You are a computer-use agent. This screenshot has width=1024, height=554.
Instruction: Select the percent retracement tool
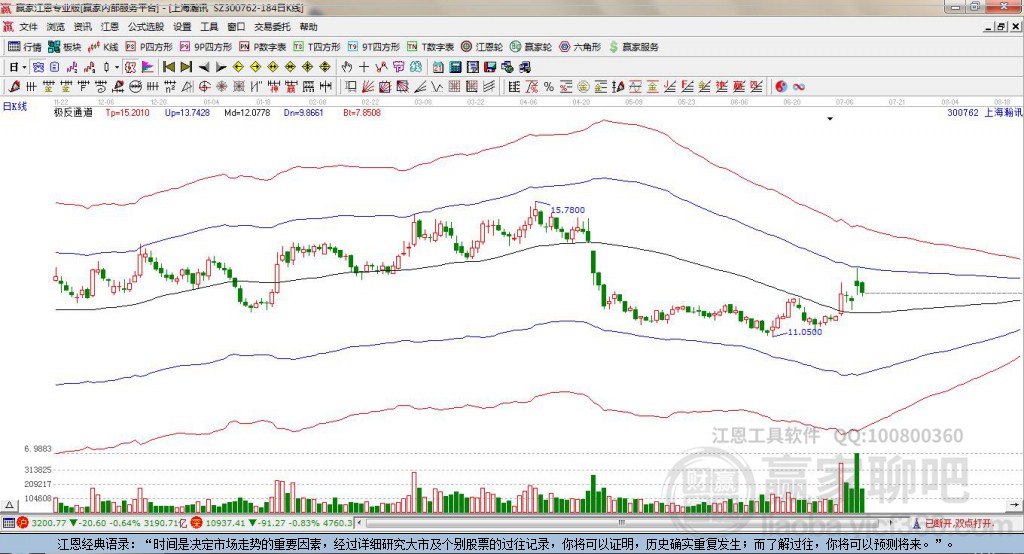[x=549, y=86]
